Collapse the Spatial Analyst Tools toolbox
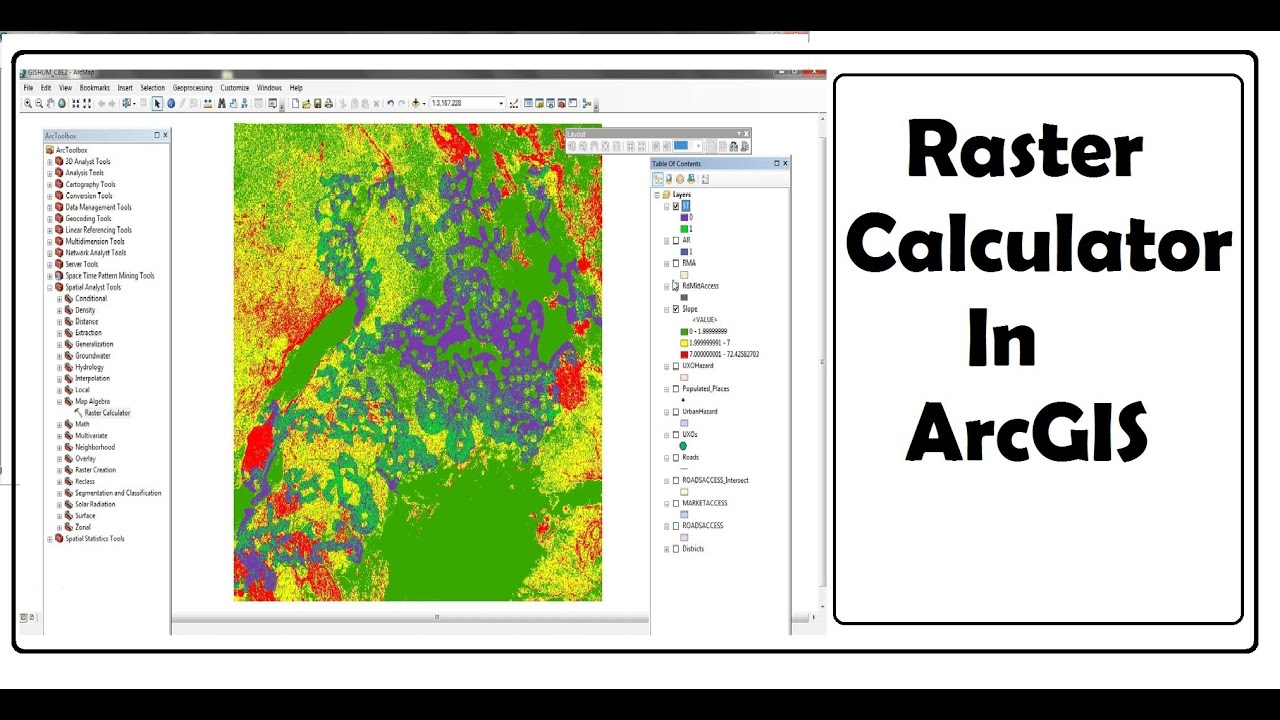Image resolution: width=1280 pixels, height=720 pixels. click(50, 287)
